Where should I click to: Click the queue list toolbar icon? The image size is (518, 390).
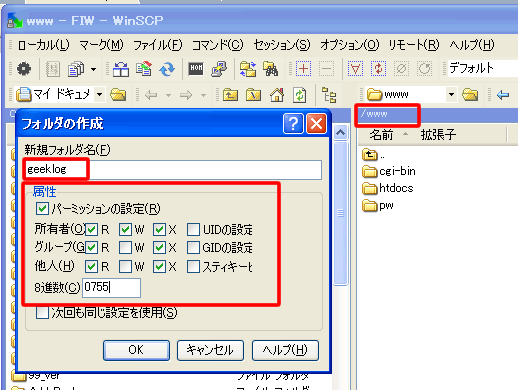click(x=53, y=69)
